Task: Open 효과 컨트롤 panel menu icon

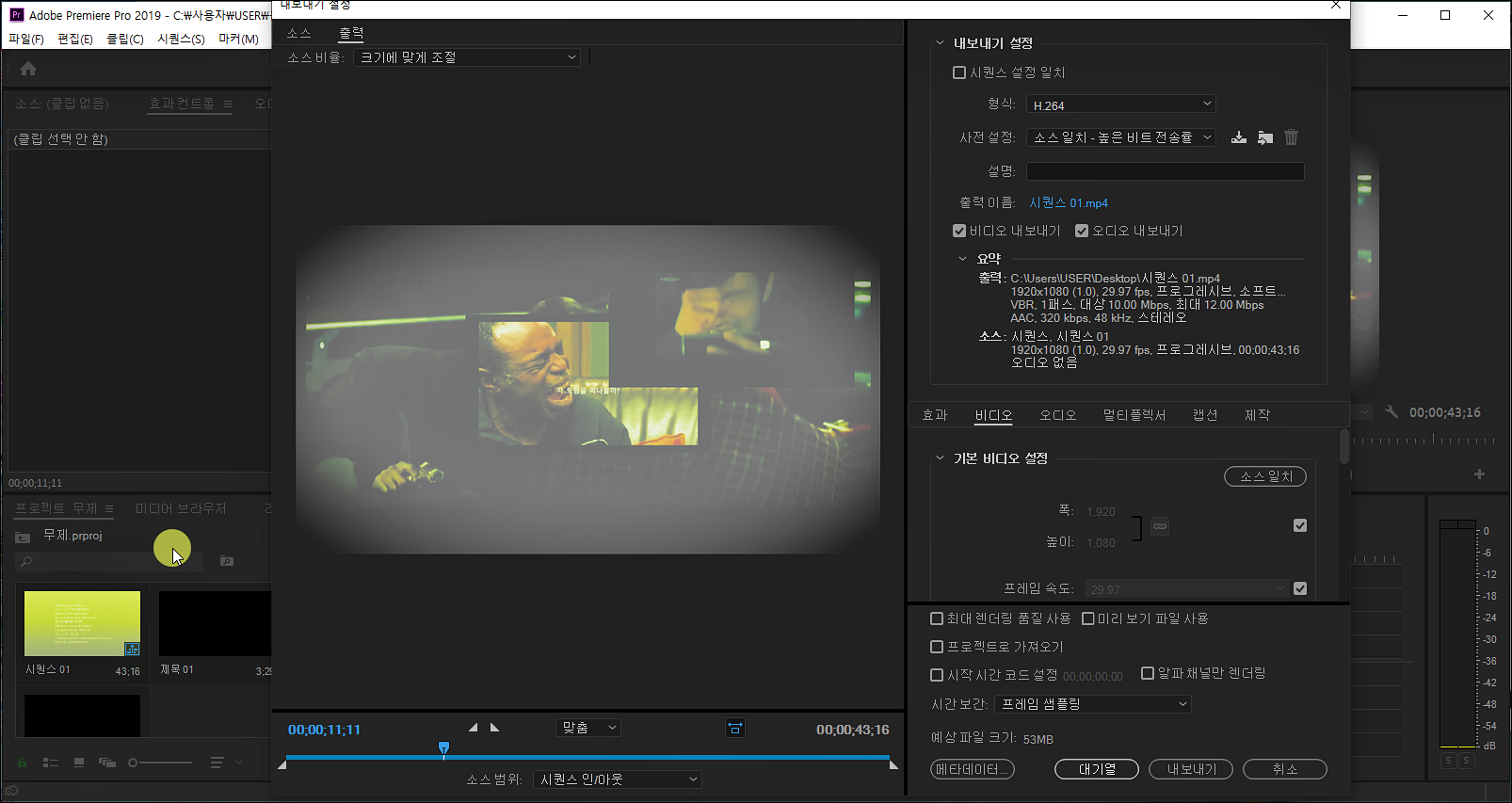Action: [x=228, y=104]
